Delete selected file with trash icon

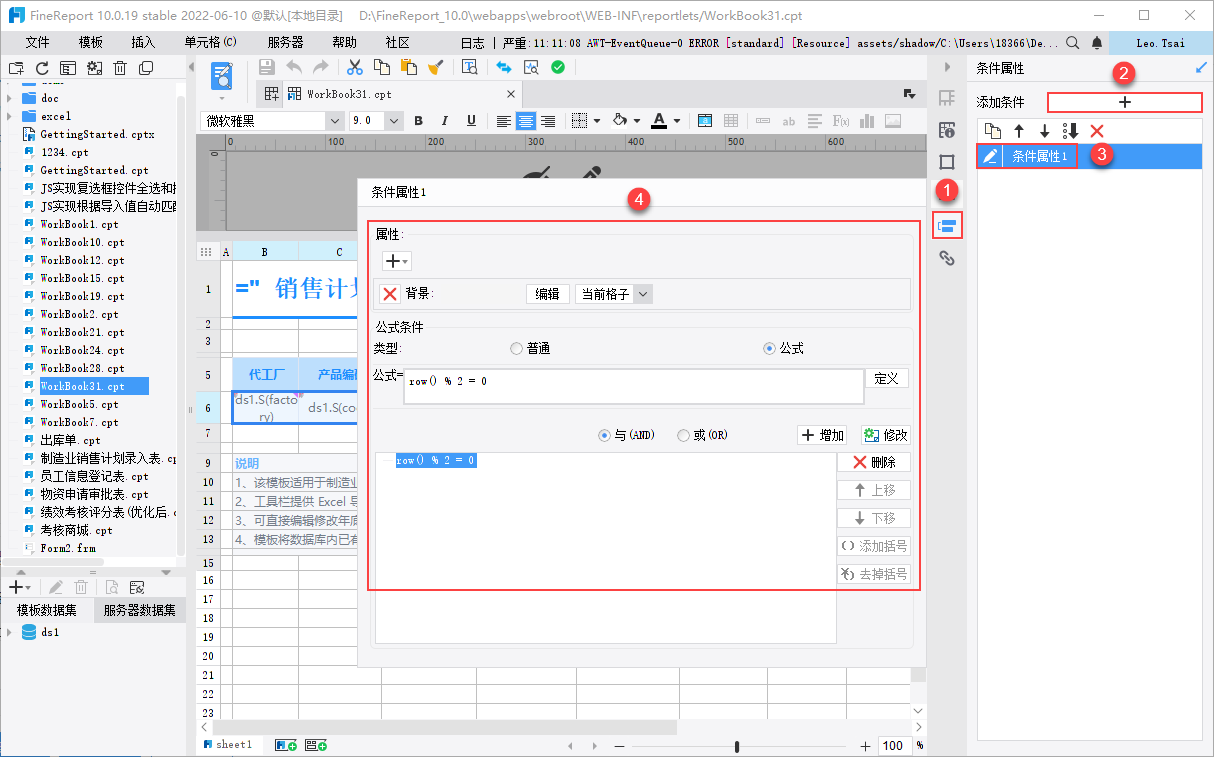coord(120,68)
